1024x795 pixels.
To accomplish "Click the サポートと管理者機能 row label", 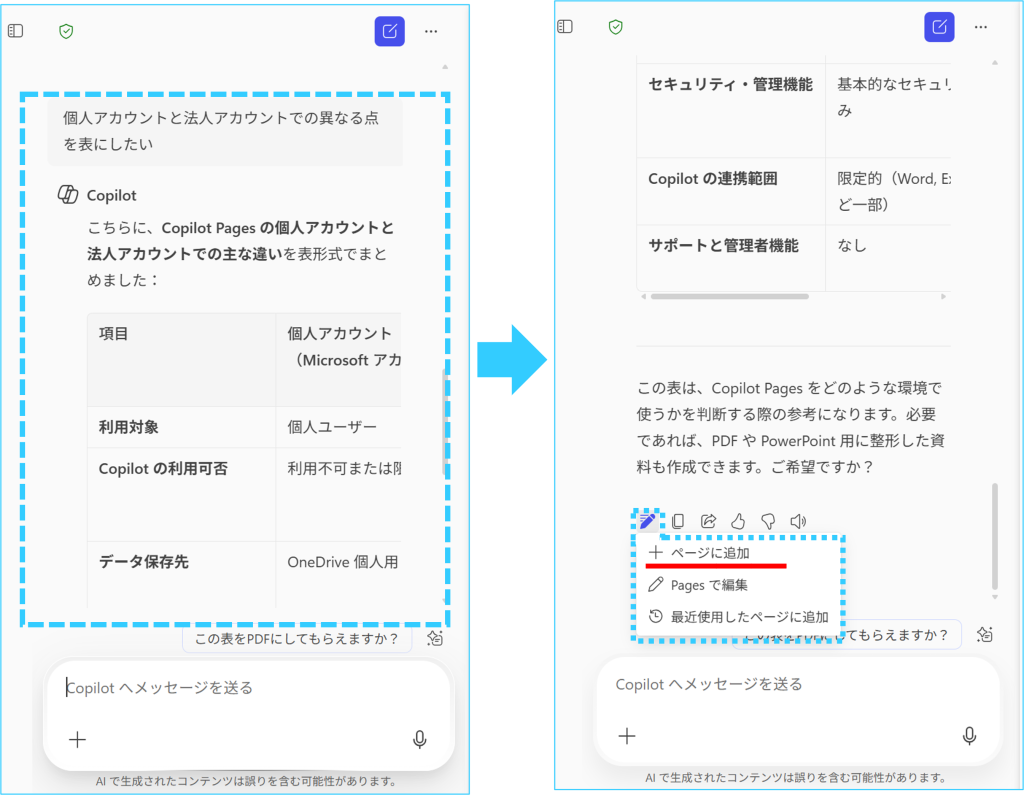I will 724,246.
